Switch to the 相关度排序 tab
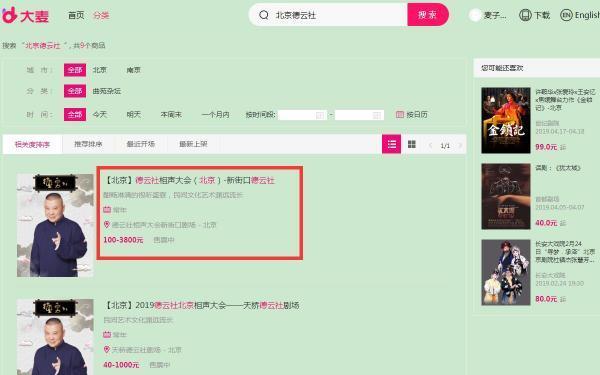This screenshot has width=600, height=375. (x=32, y=144)
